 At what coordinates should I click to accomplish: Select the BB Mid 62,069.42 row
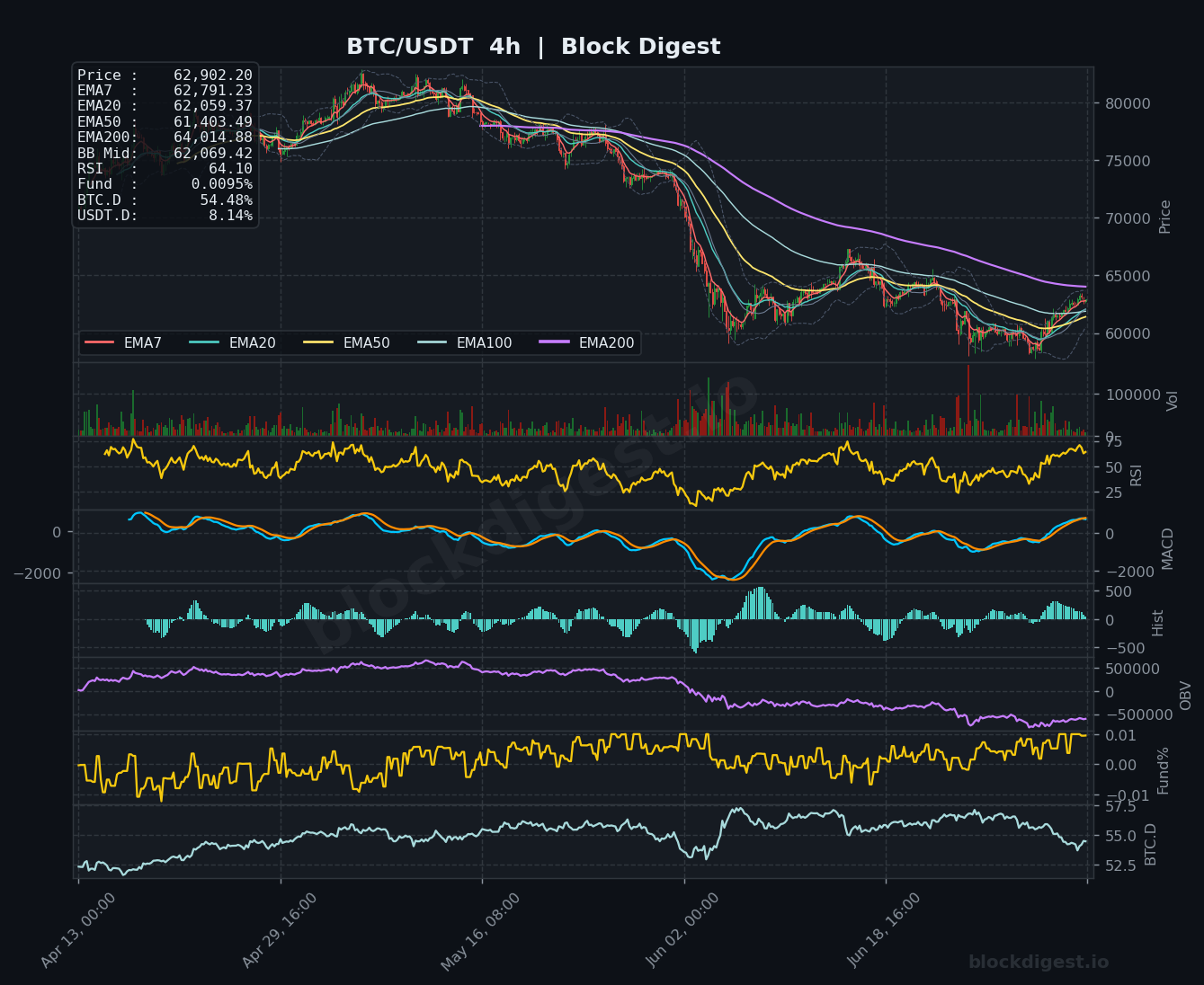(165, 154)
